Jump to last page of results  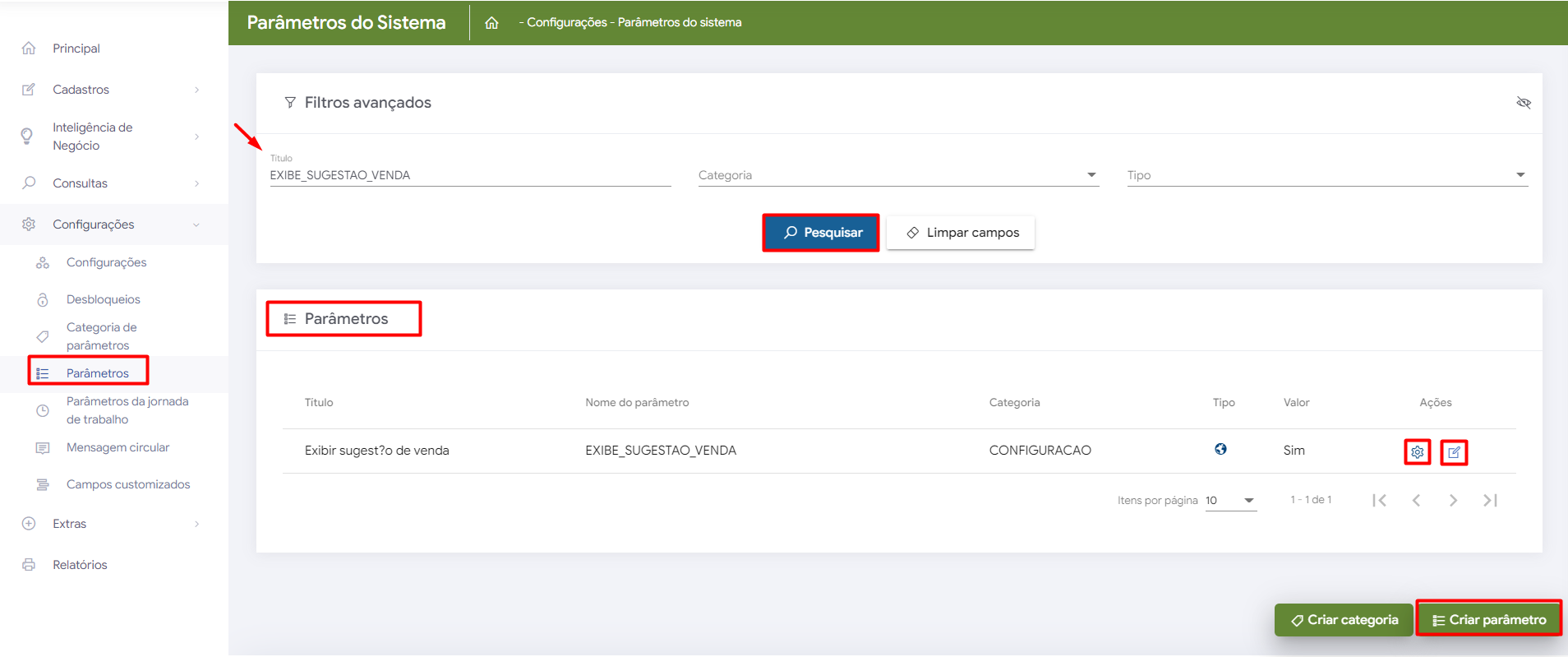[x=1490, y=500]
